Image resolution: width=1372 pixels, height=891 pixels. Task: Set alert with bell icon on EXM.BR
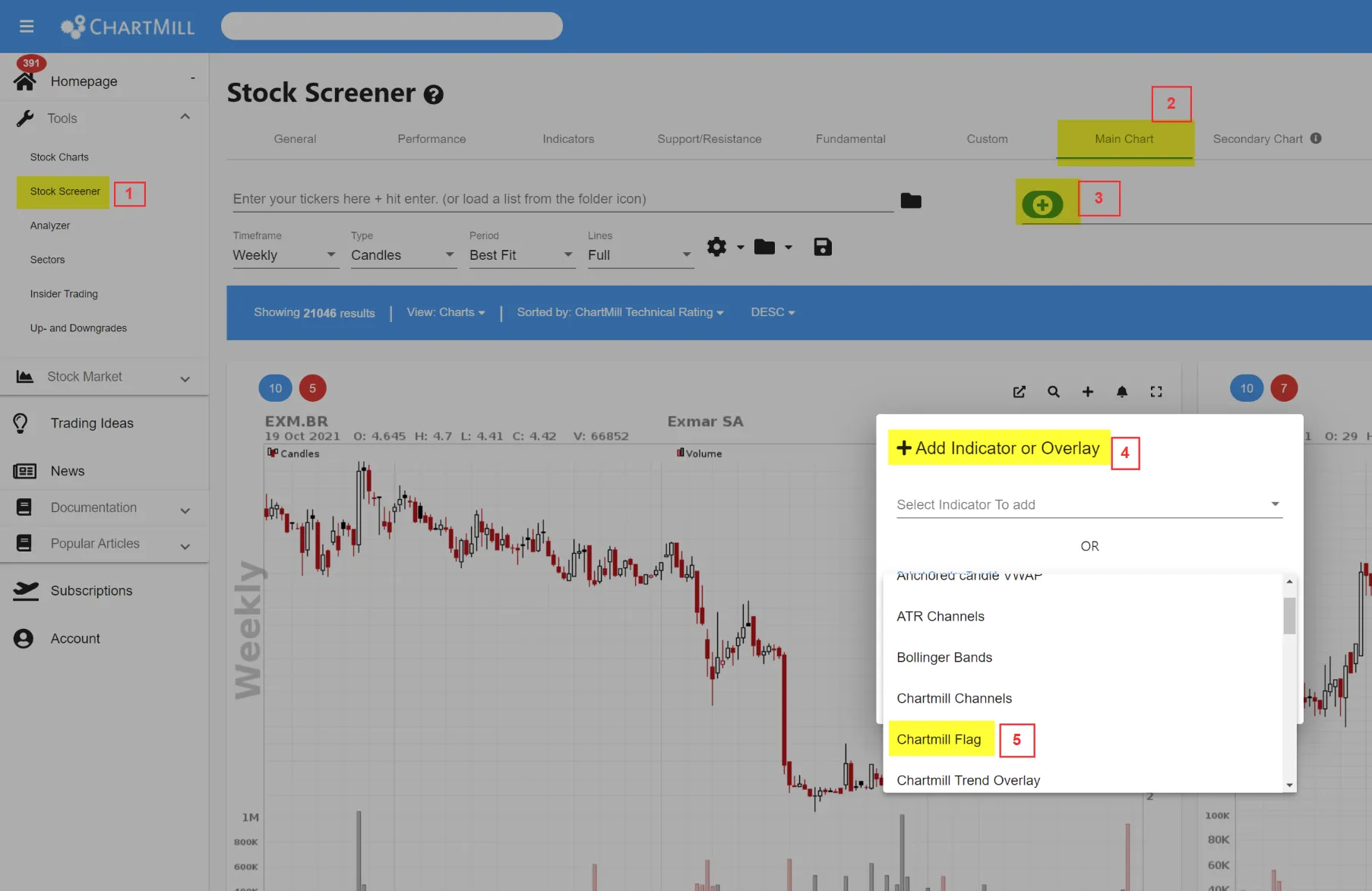(x=1122, y=392)
